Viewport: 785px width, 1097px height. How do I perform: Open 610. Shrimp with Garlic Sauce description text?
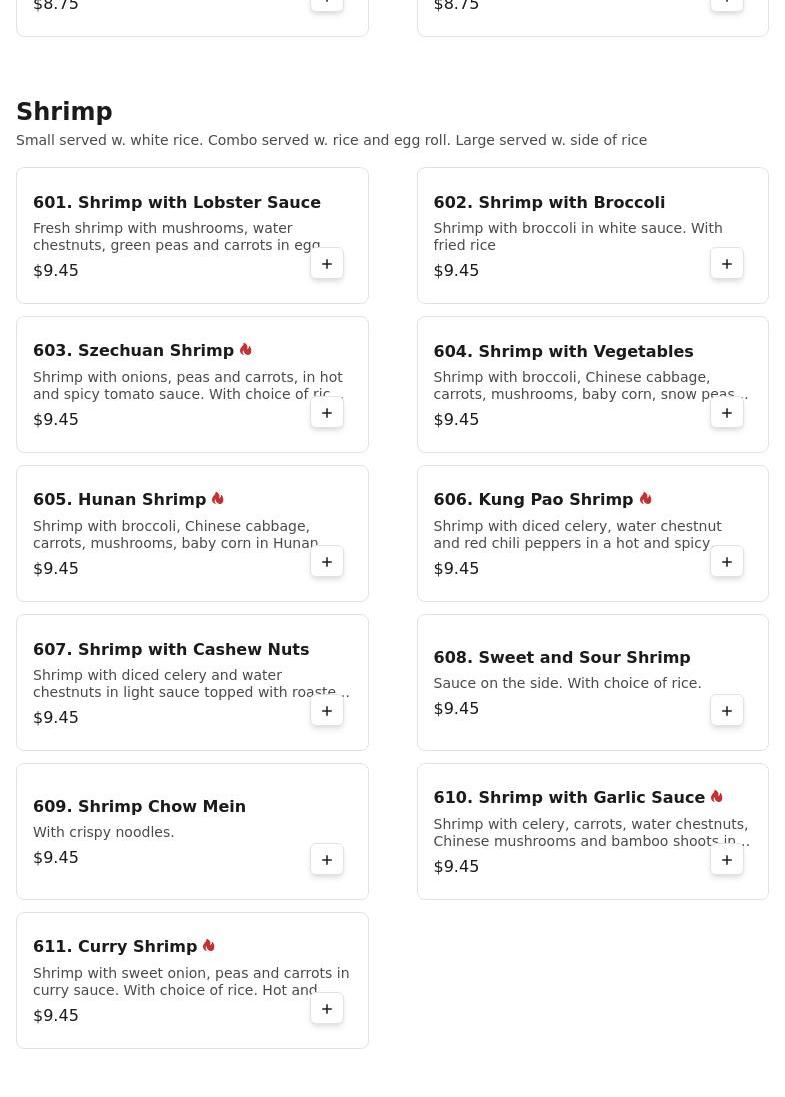click(x=591, y=833)
